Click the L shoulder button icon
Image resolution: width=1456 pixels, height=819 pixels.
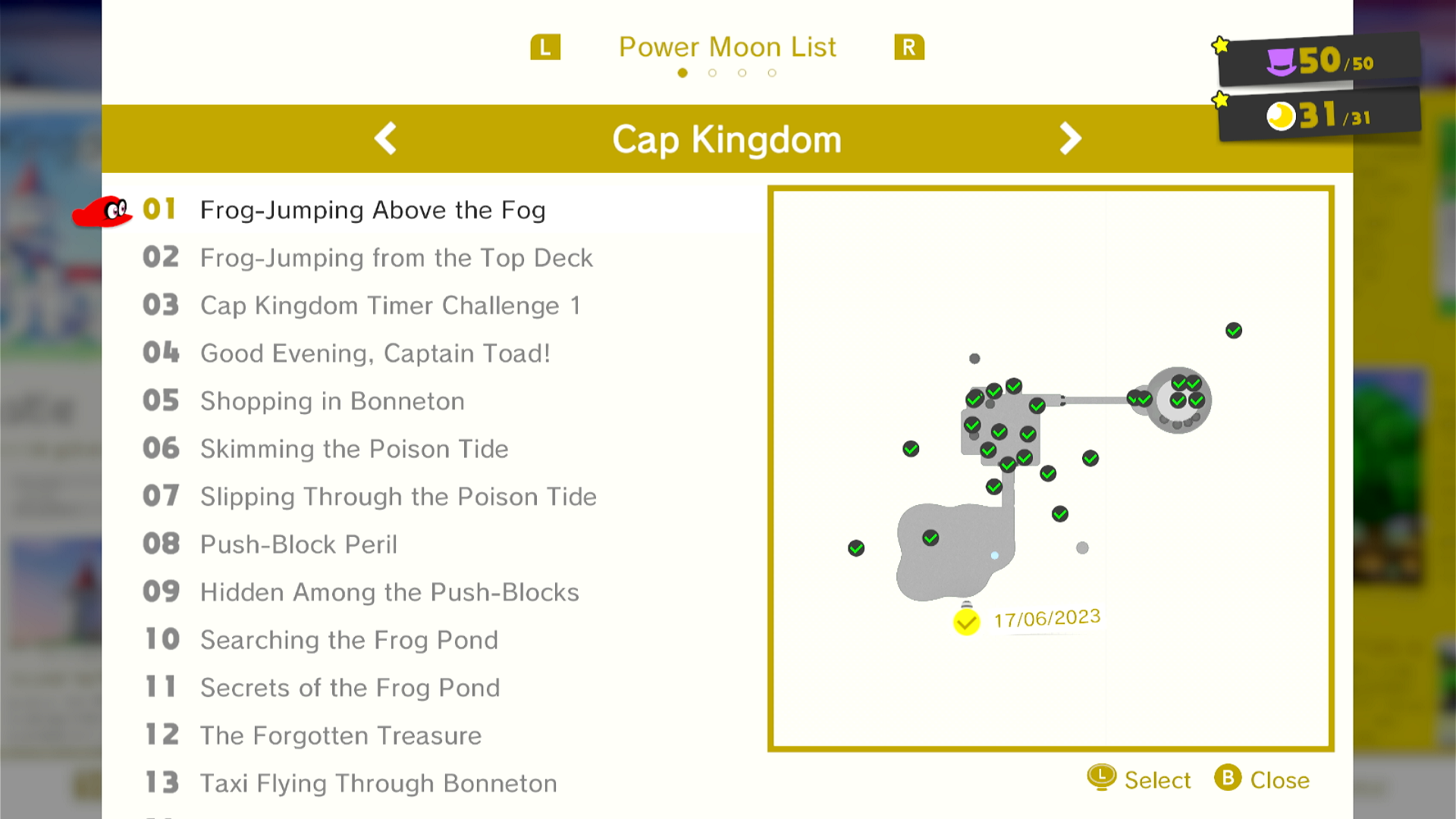(x=545, y=47)
